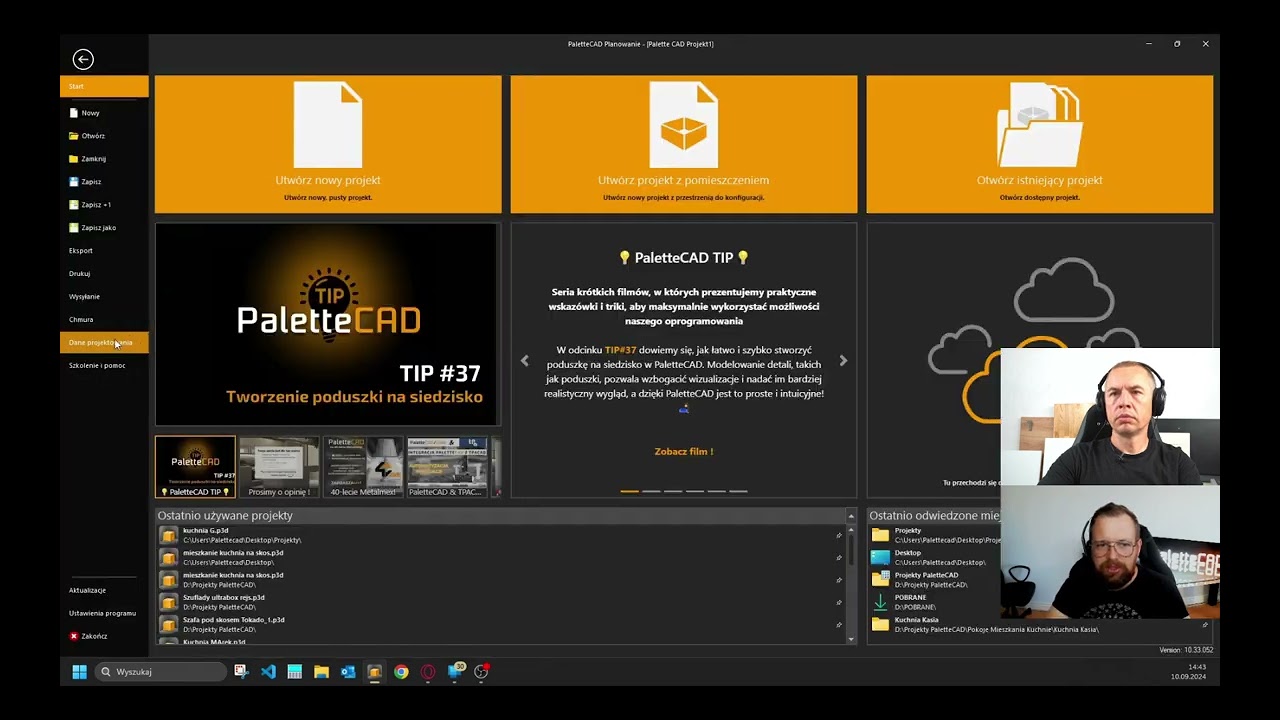The width and height of the screenshot is (1280, 720).
Task: Select Otwórz in the sidebar
Action: 93,136
